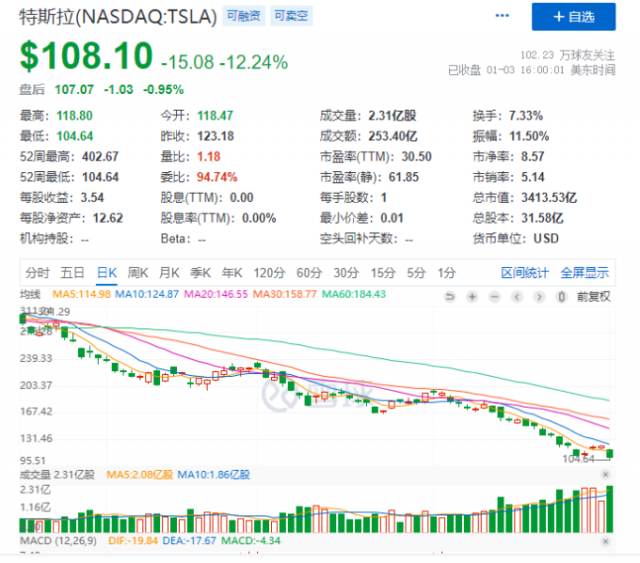Viewport: 640px width, 563px height.
Task: Click the 换手 value 7.33%
Action: point(526,116)
